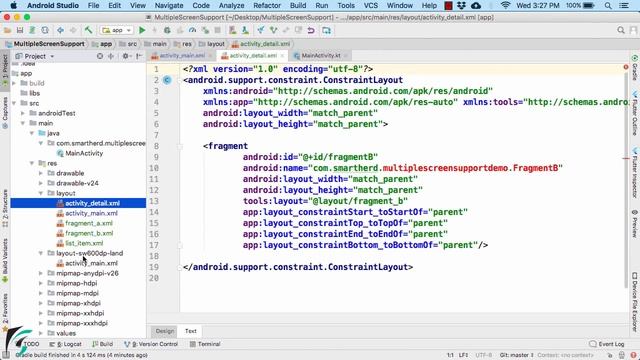
Task: Expand the mipmap-hdpi folder
Action: point(41,283)
